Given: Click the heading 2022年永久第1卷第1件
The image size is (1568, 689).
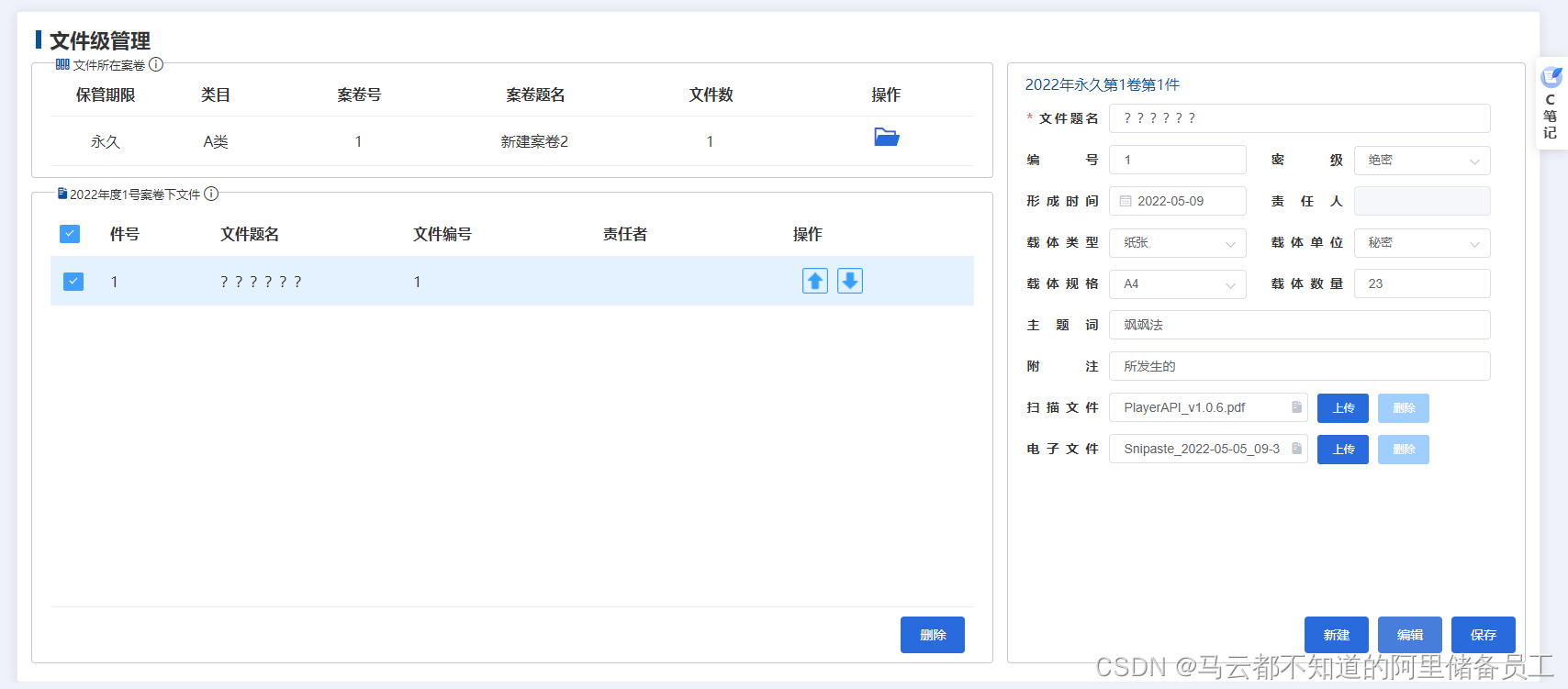Looking at the screenshot, I should coord(1103,84).
